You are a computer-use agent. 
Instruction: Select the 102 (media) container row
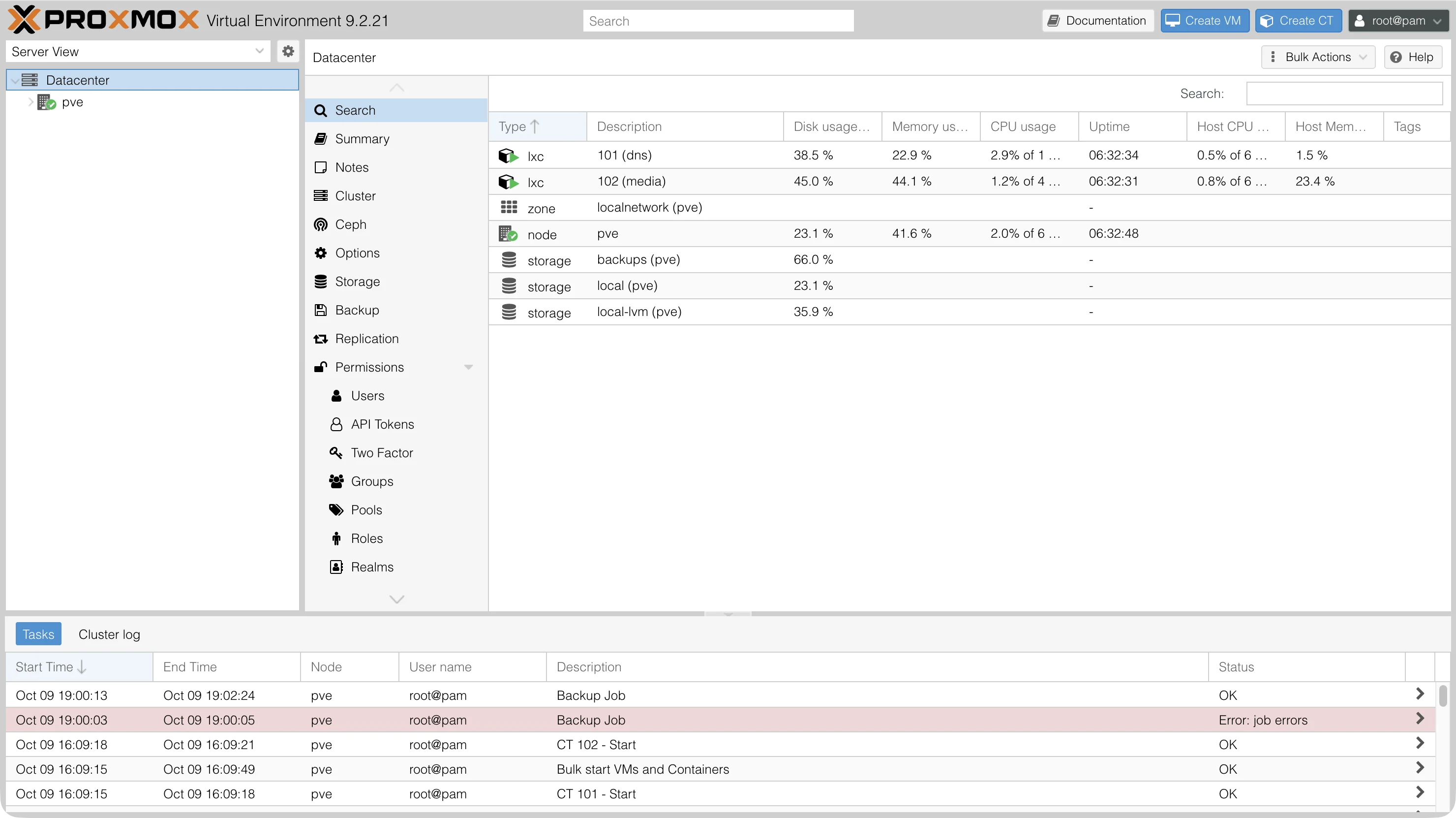(969, 182)
